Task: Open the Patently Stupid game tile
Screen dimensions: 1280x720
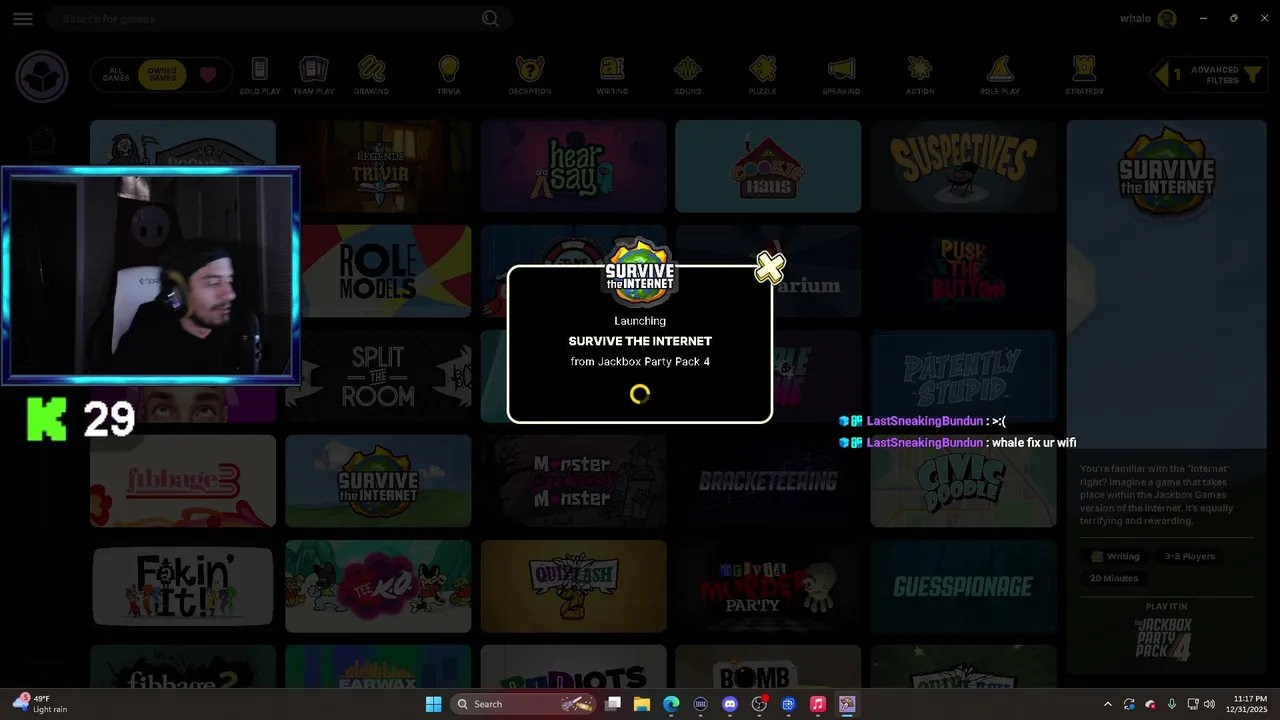Action: point(963,376)
